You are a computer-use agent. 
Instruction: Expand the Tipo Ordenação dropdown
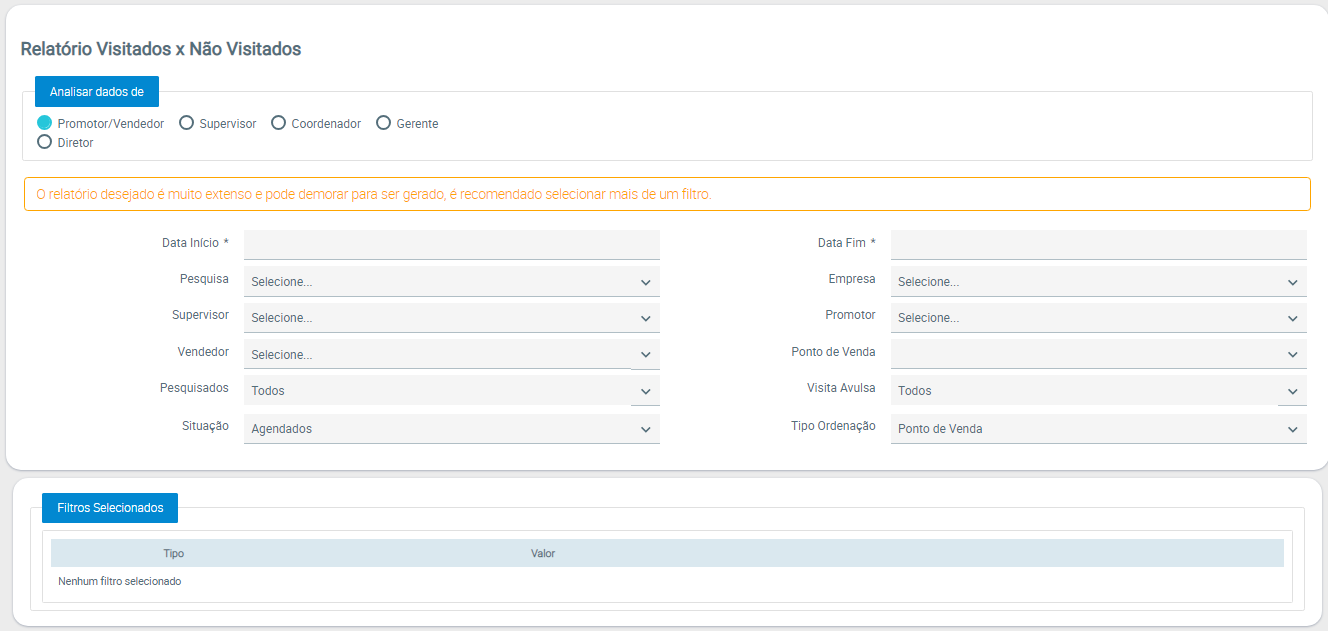point(1098,429)
